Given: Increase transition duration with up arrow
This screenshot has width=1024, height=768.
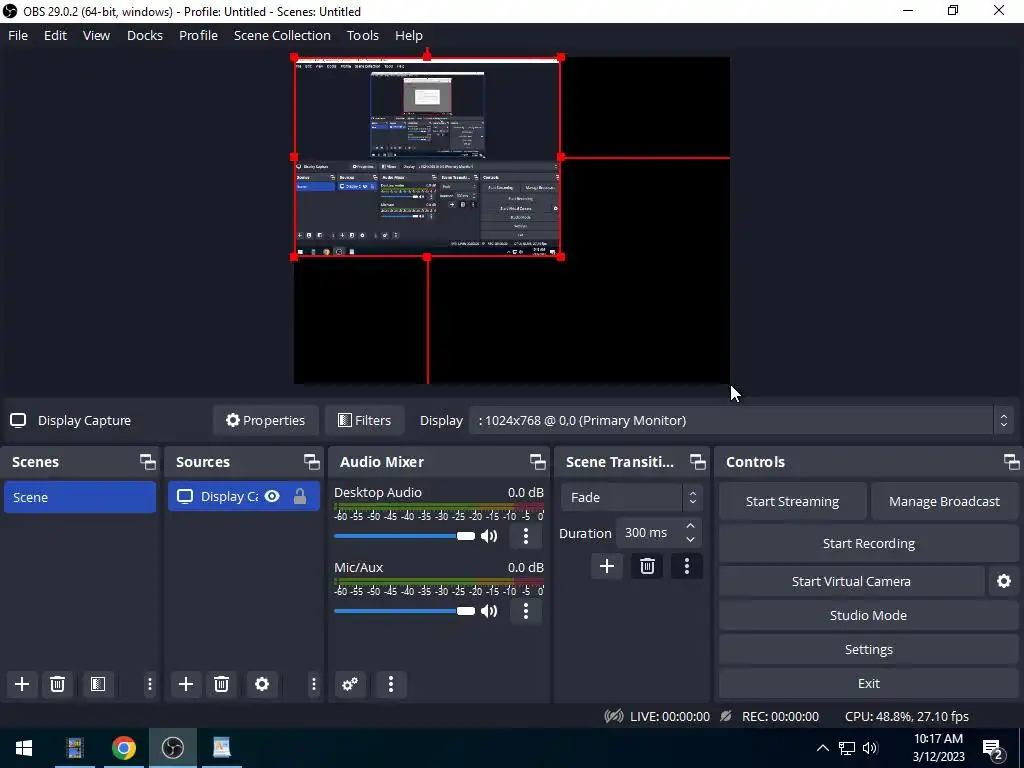Looking at the screenshot, I should pyautogui.click(x=690, y=526).
